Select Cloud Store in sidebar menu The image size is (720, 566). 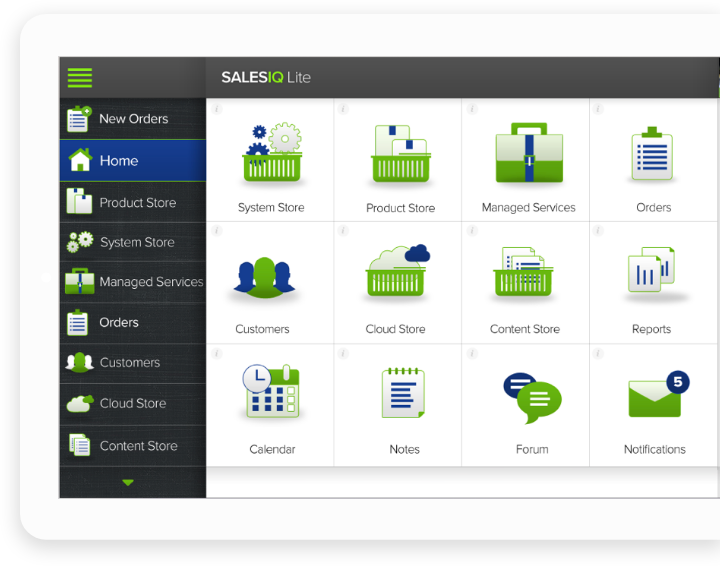(133, 403)
